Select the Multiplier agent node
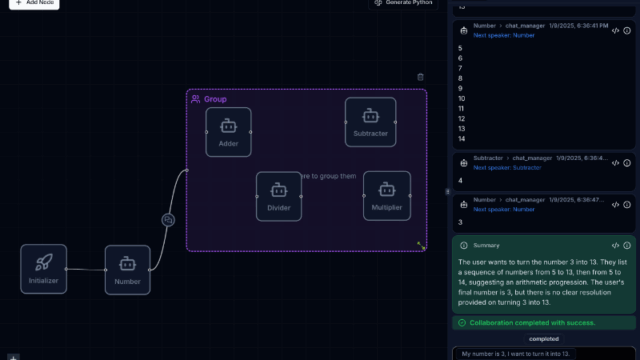This screenshot has height=360, width=640. (x=387, y=196)
